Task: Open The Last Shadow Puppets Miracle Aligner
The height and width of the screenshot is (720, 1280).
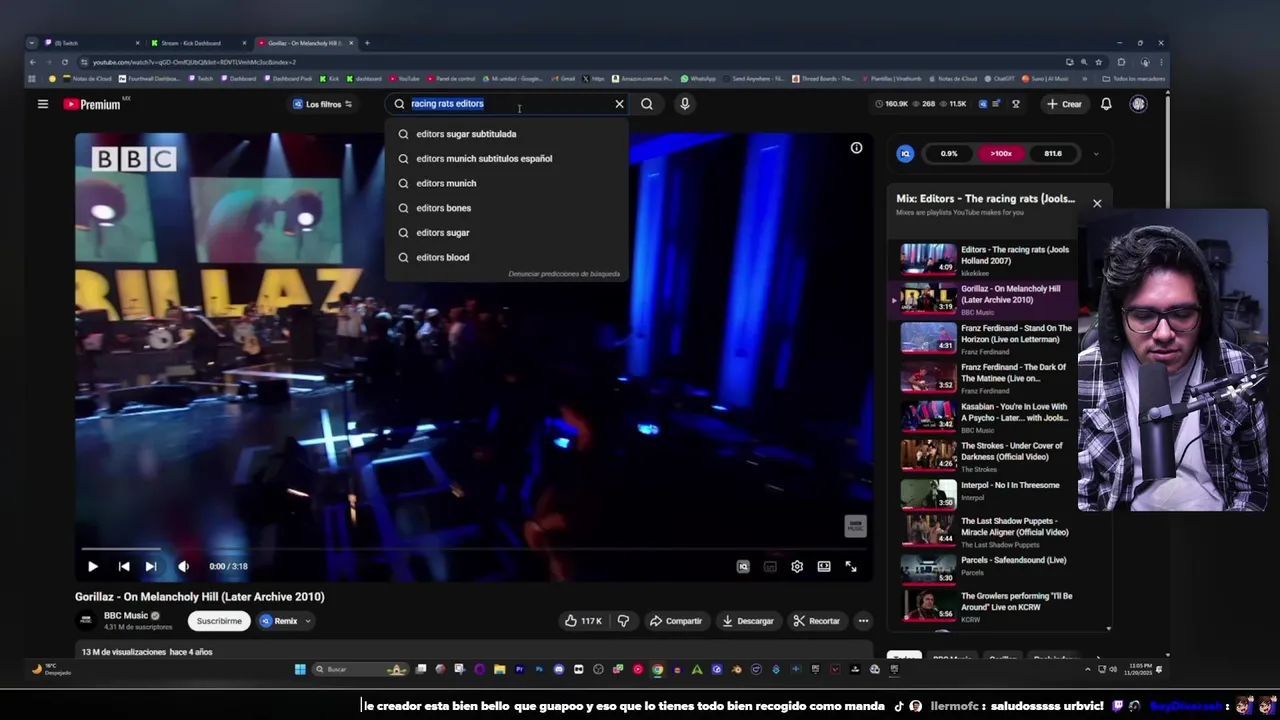Action: point(986,530)
